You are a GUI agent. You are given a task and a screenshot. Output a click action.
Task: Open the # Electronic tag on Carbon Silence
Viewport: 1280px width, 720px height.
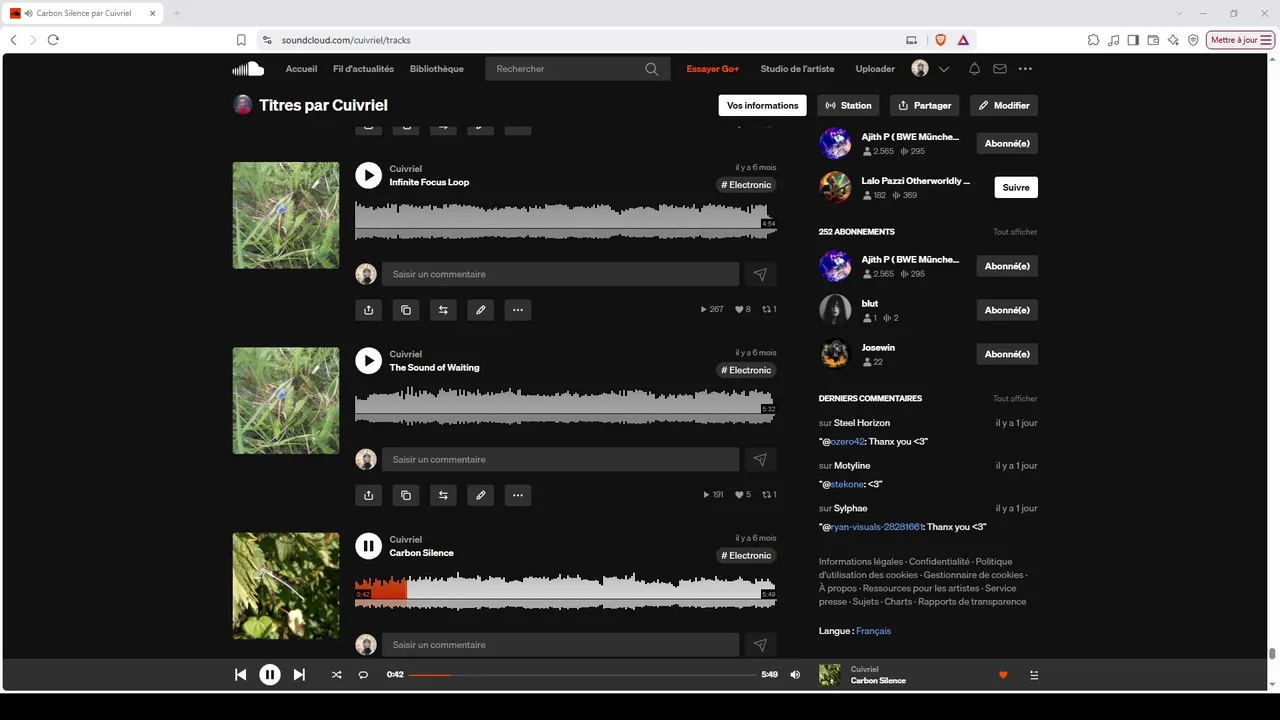(747, 556)
